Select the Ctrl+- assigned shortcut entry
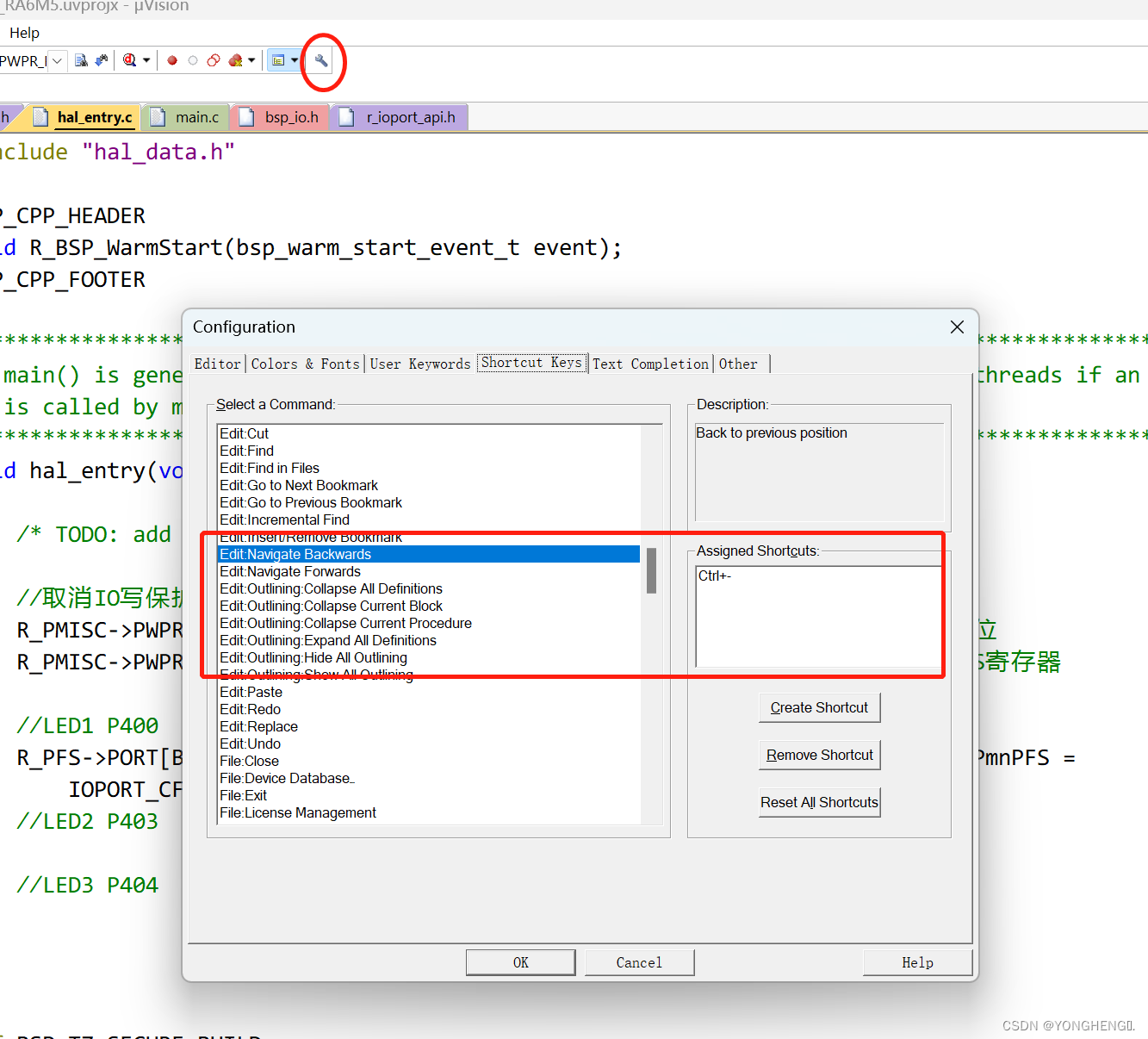Viewport: 1148px width, 1039px height. point(715,575)
